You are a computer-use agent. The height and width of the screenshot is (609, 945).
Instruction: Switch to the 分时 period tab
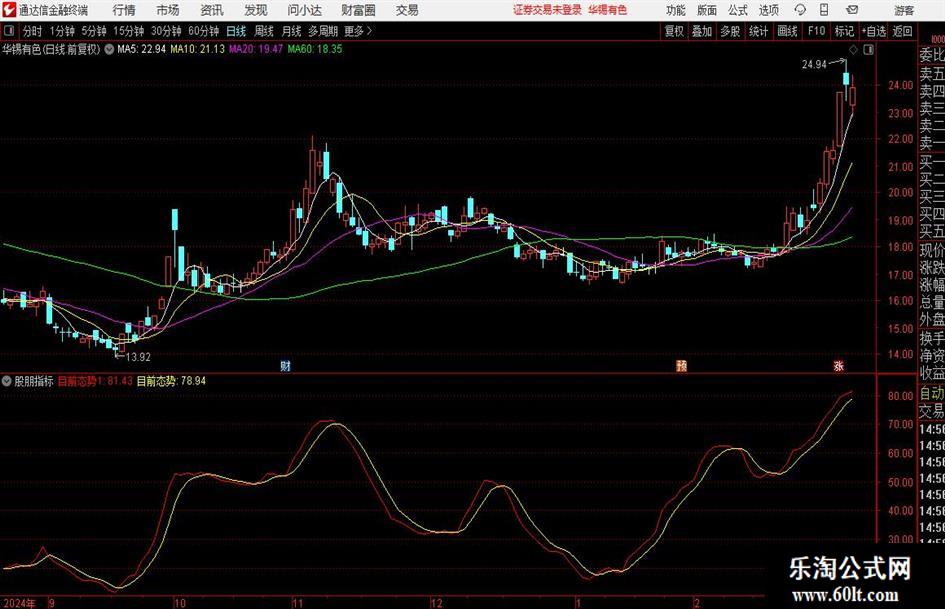click(x=33, y=31)
